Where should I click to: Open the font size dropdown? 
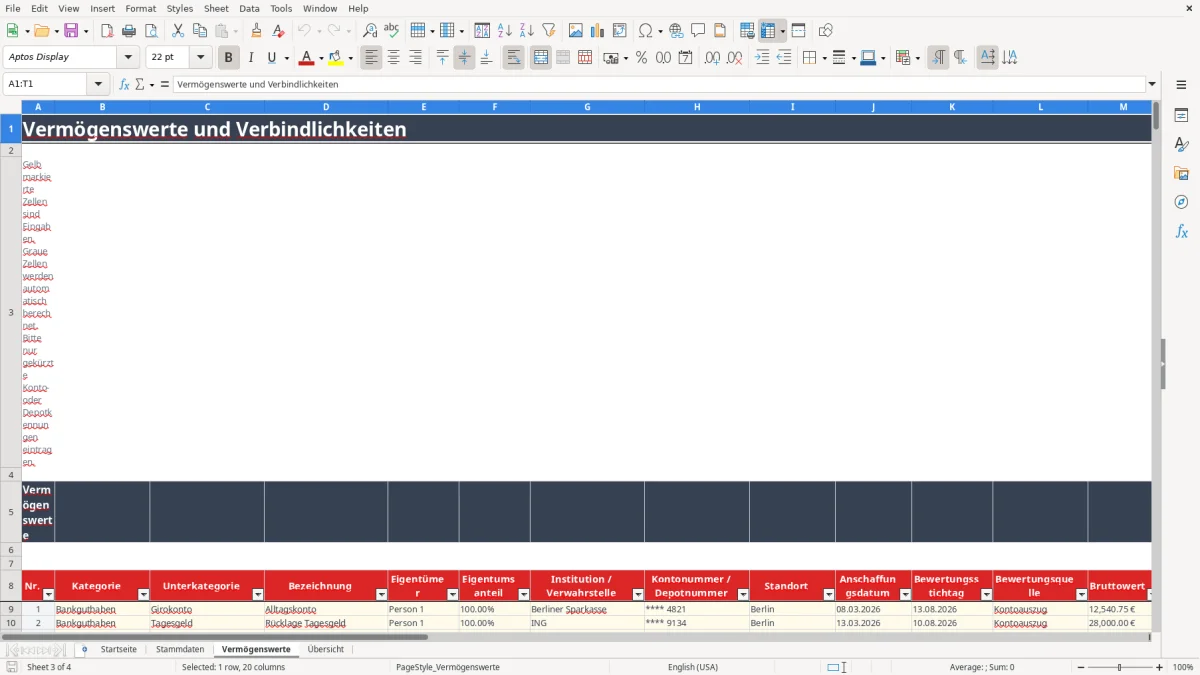tap(200, 57)
